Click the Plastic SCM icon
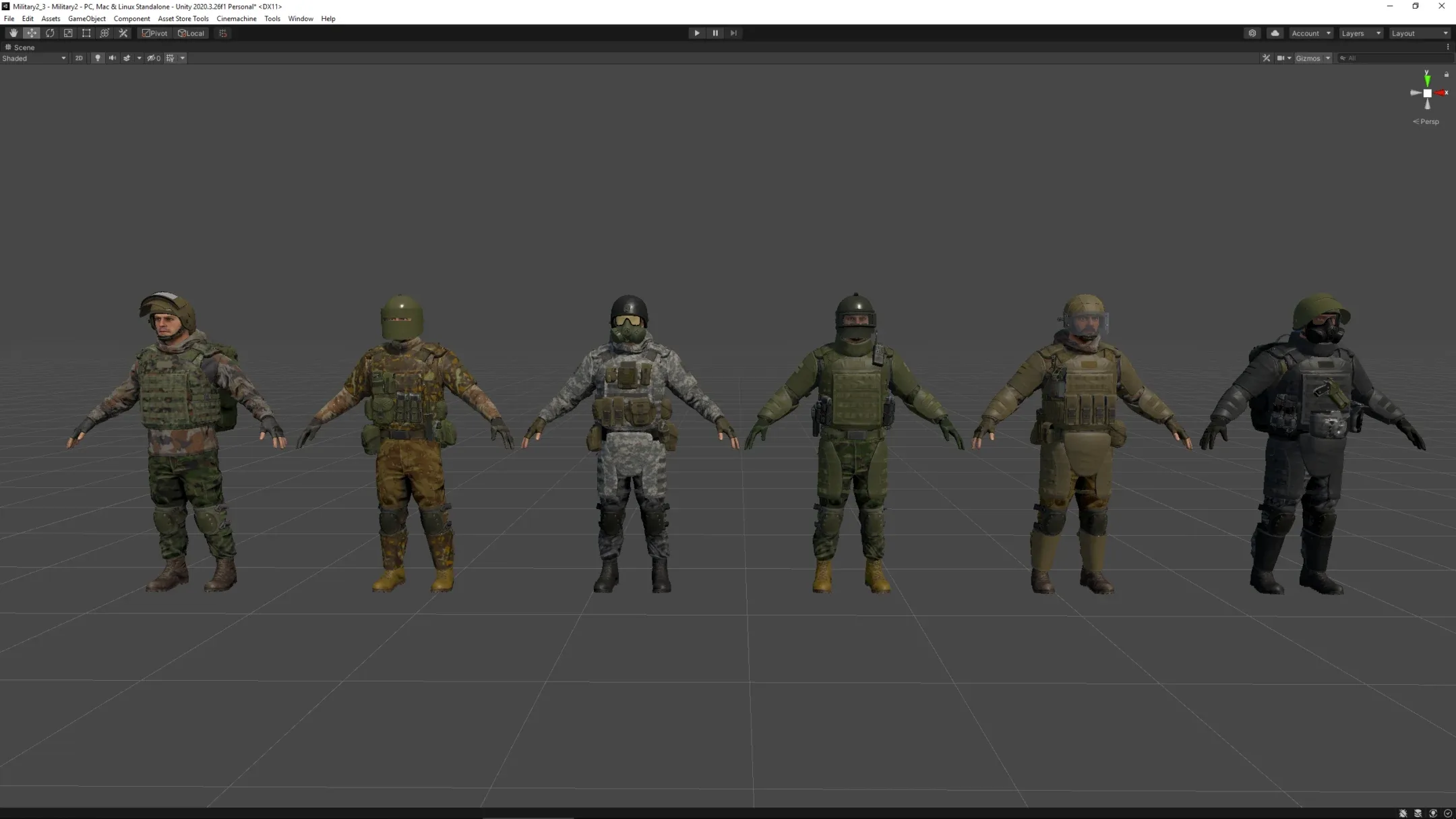Viewport: 1456px width, 819px height. click(x=1252, y=33)
